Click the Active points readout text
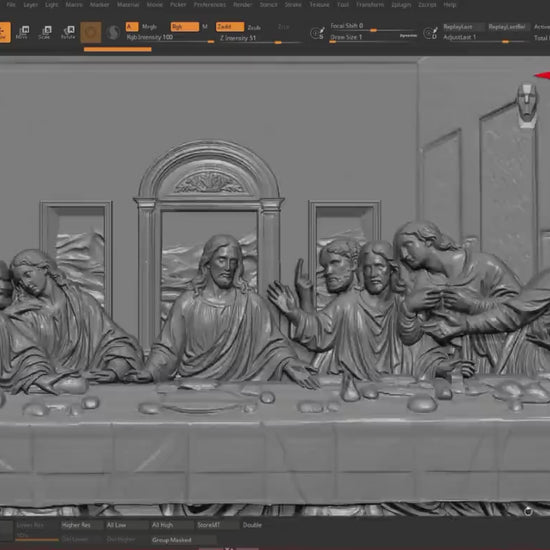Image resolution: width=550 pixels, height=550 pixels. (542, 27)
